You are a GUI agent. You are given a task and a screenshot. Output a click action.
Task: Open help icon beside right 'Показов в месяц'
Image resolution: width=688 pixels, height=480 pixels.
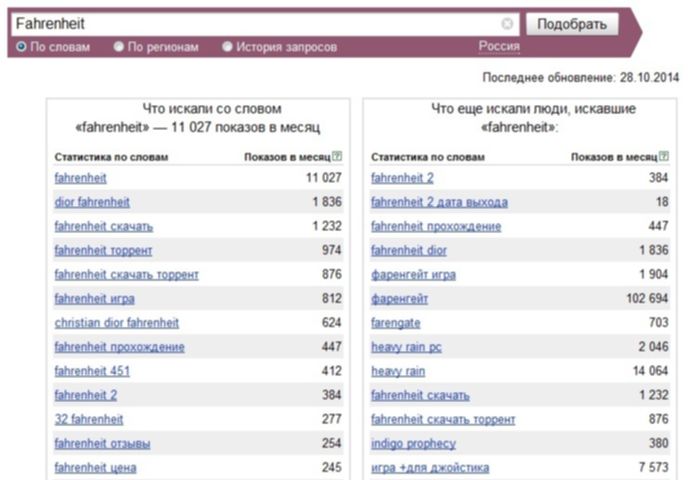(x=664, y=156)
